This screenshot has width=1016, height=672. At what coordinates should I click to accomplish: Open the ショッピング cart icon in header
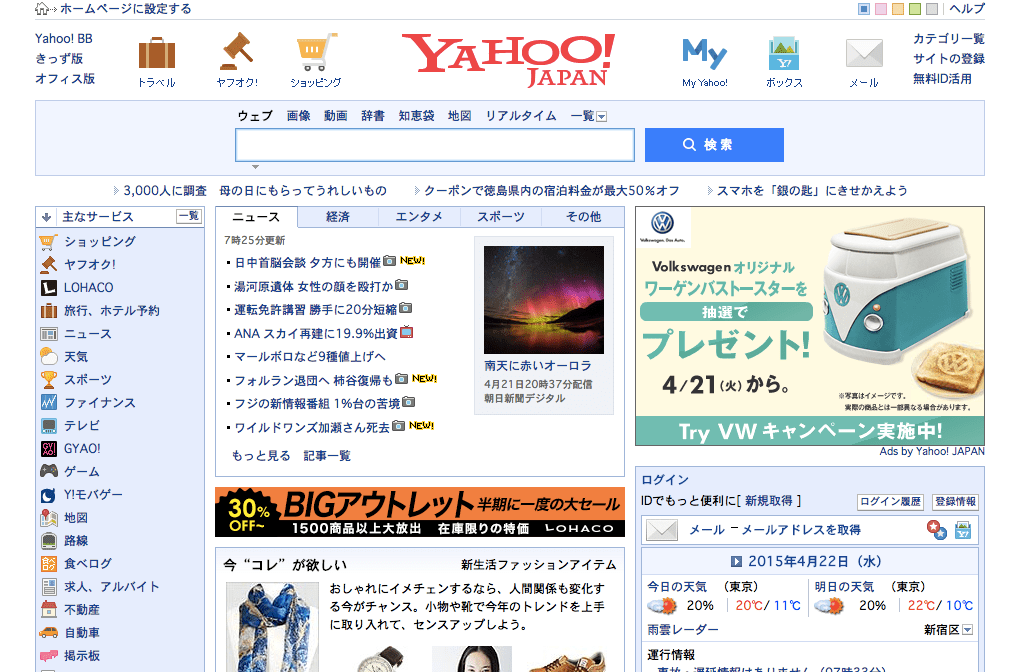click(x=316, y=52)
